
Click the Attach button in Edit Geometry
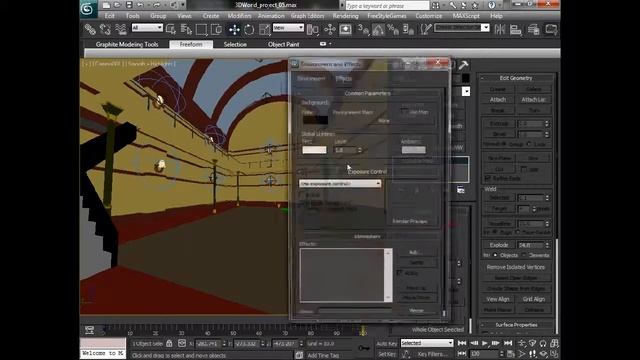pyautogui.click(x=498, y=100)
